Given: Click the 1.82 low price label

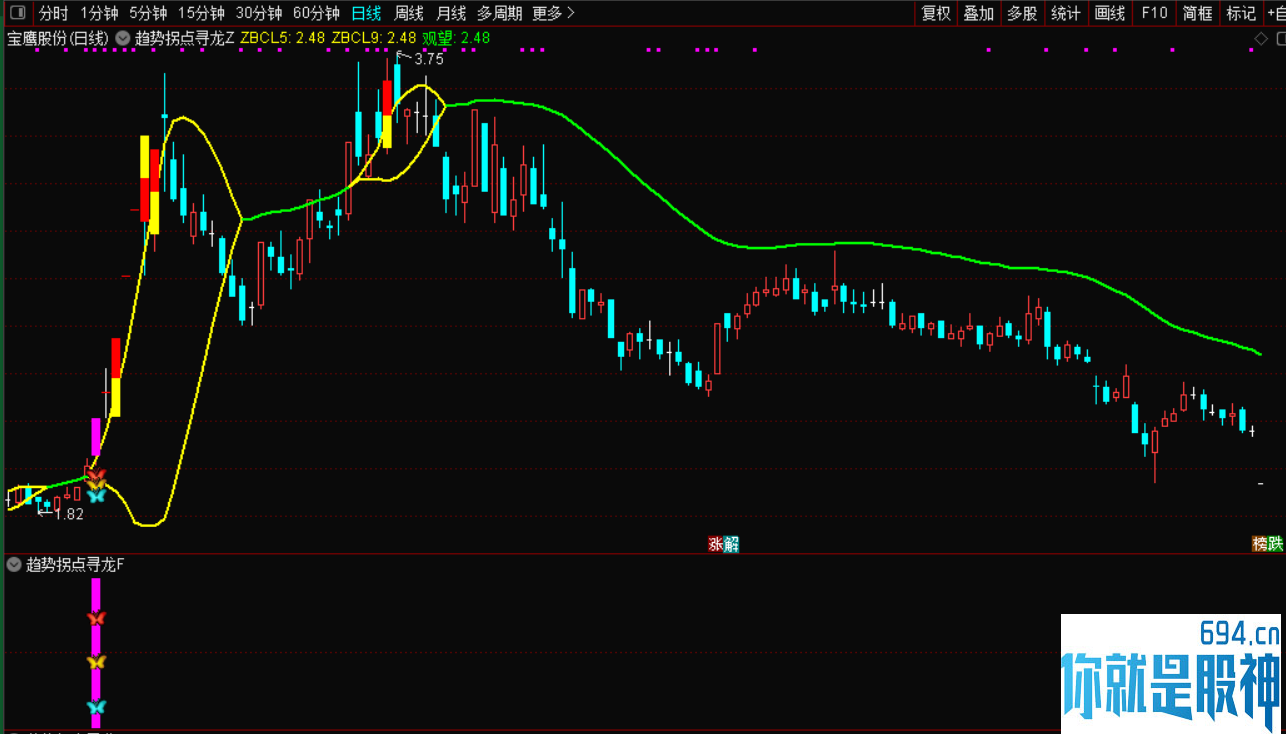Looking at the screenshot, I should click(69, 514).
